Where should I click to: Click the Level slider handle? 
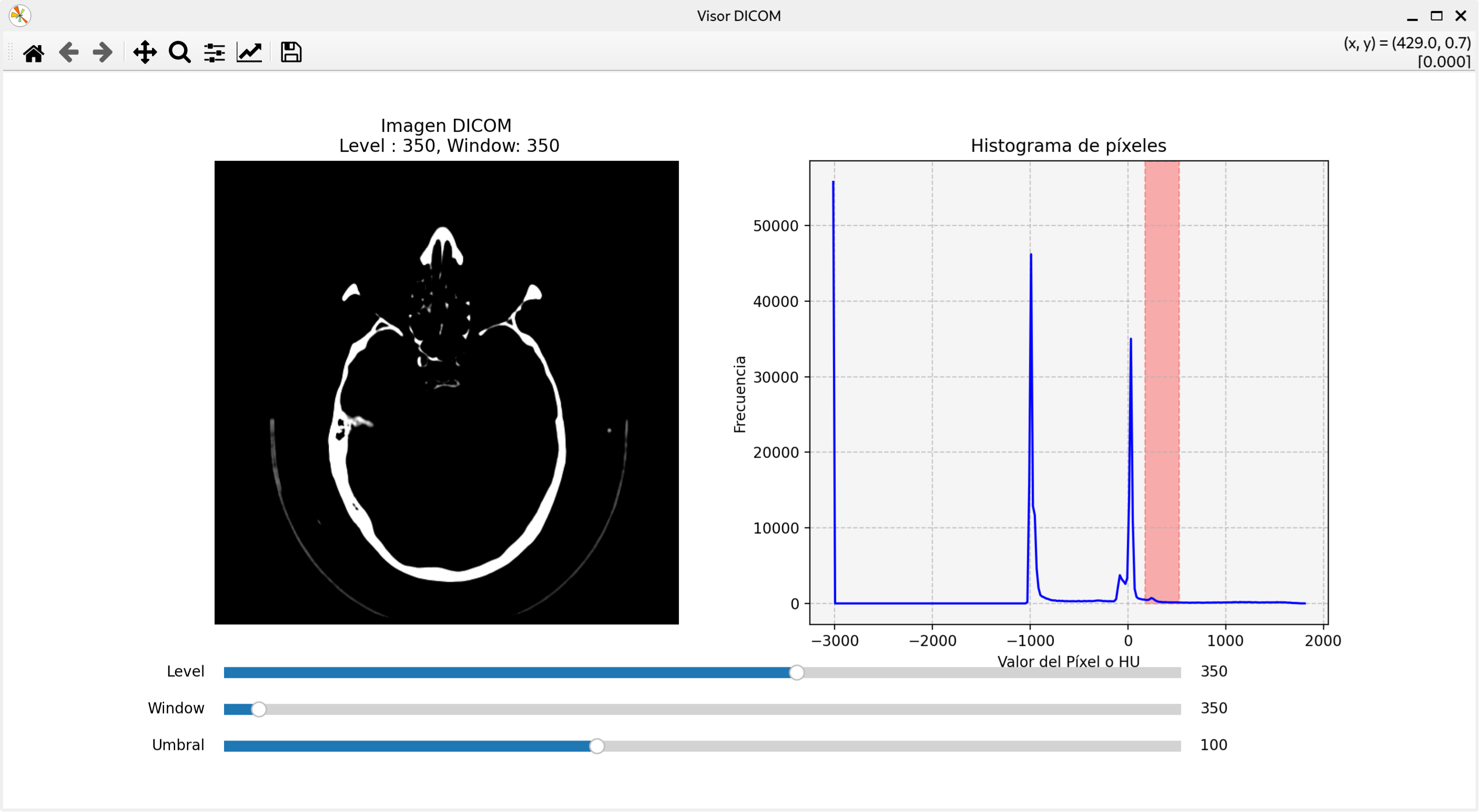click(796, 673)
